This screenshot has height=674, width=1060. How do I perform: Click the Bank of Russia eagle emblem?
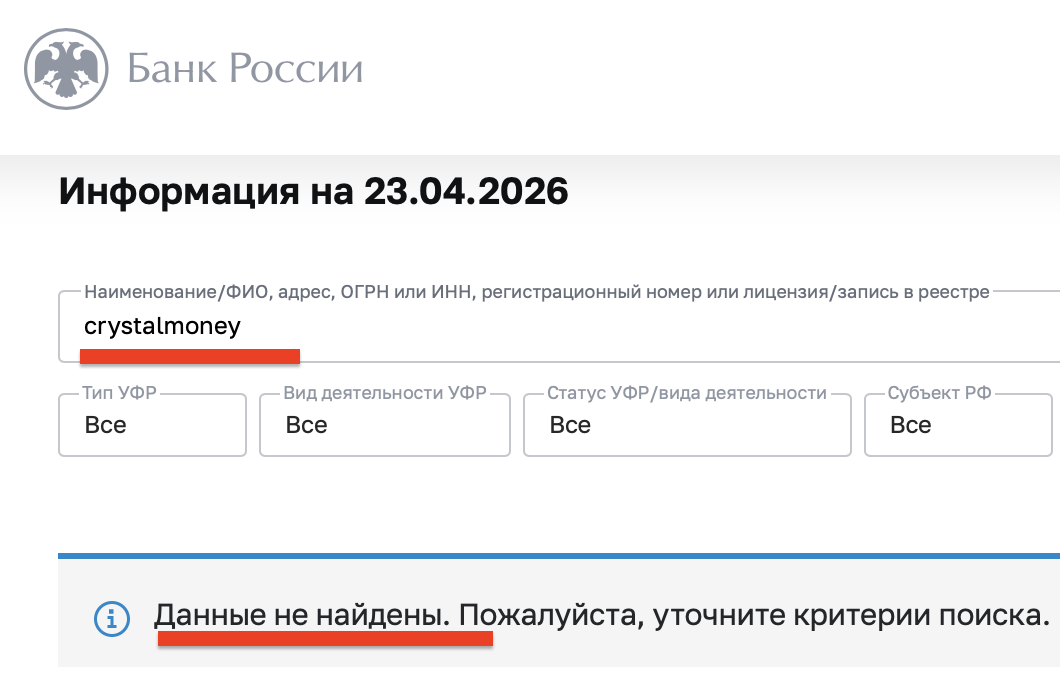(x=67, y=67)
